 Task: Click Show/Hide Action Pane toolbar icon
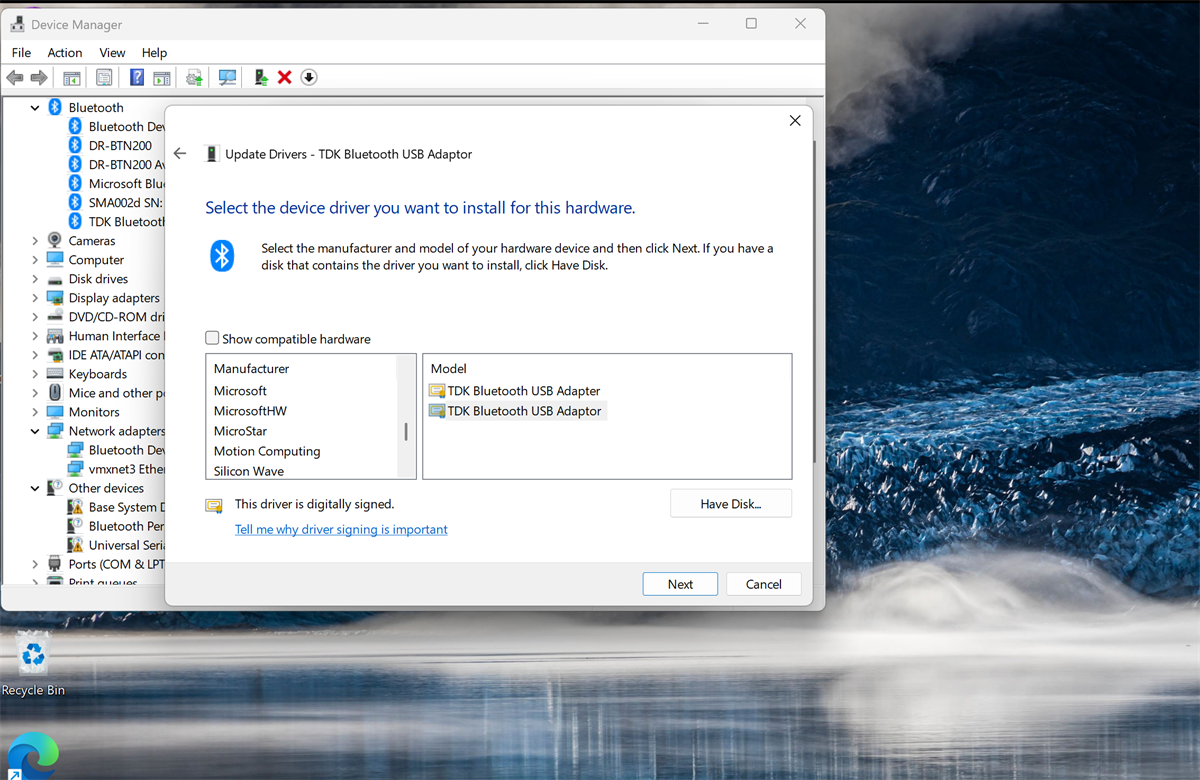(162, 78)
